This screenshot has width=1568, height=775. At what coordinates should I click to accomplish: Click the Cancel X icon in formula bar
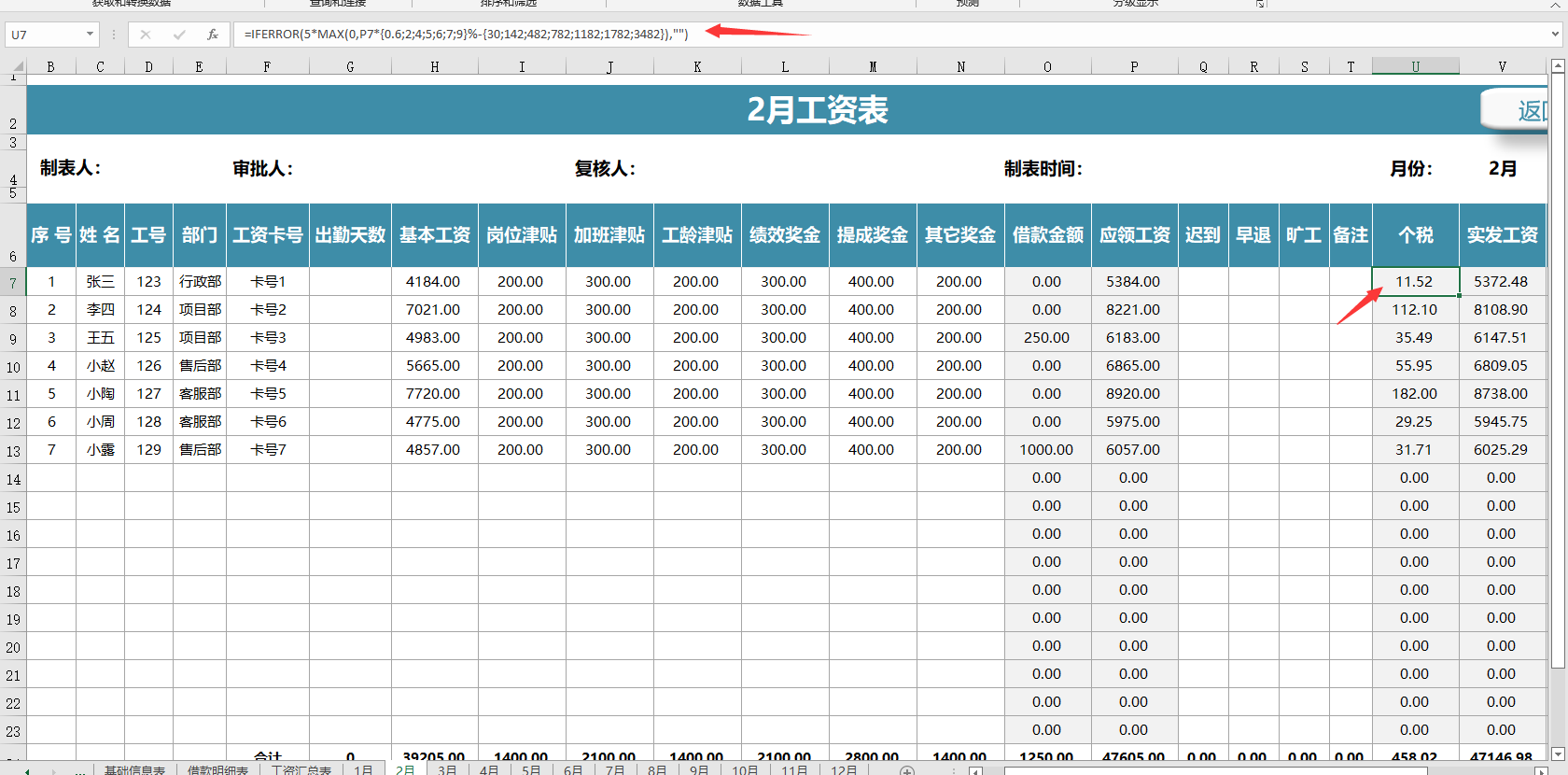(x=146, y=35)
